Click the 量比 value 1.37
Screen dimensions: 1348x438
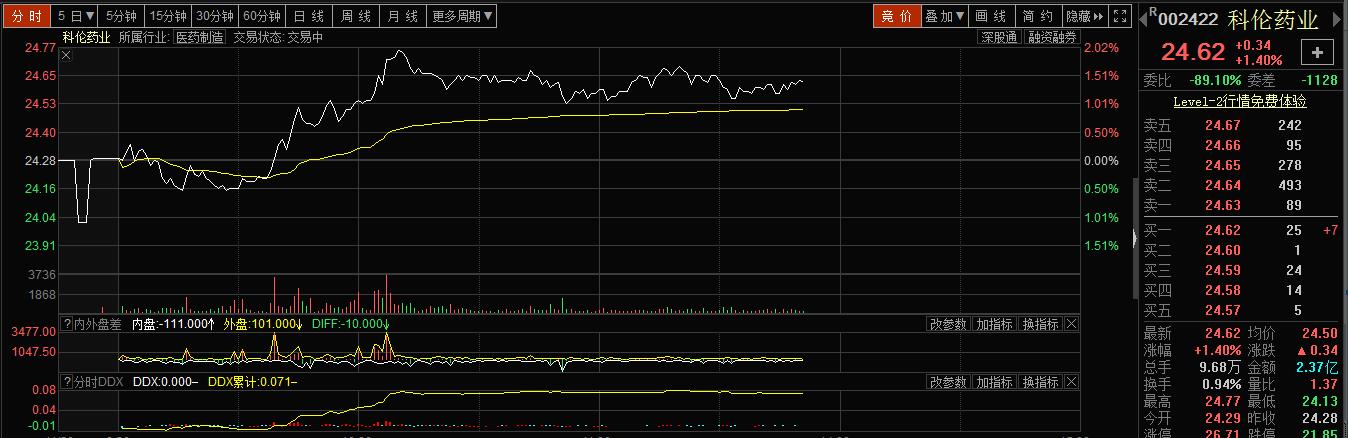1324,384
